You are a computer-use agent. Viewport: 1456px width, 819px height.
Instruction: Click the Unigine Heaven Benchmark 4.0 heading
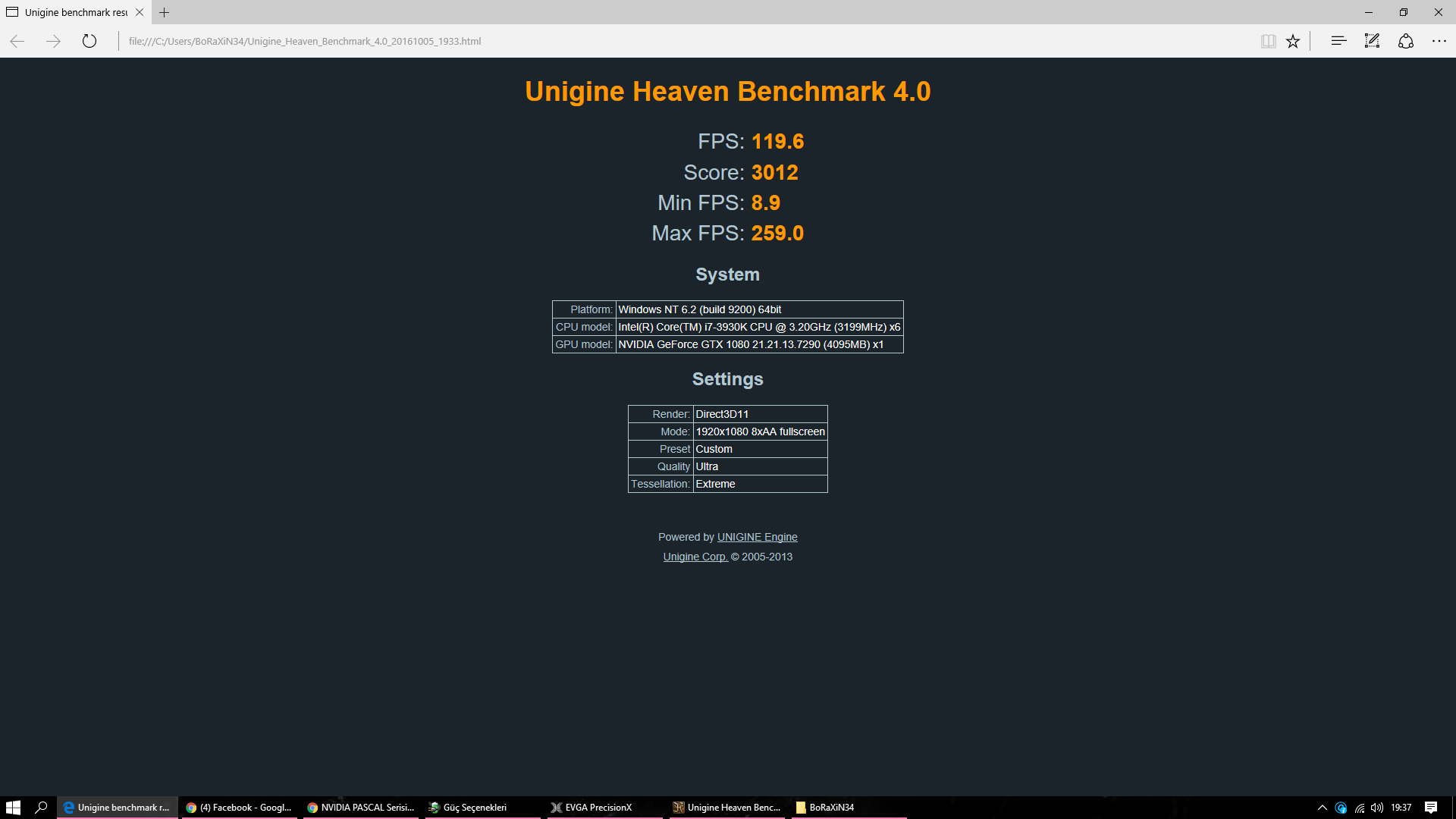(x=728, y=92)
